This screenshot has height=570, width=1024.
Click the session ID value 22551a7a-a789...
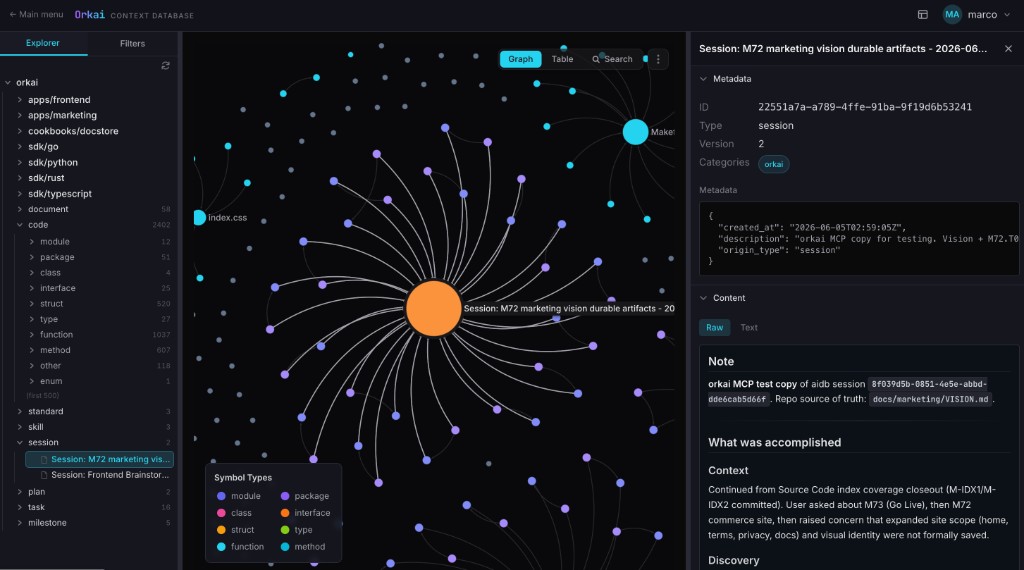[865, 107]
